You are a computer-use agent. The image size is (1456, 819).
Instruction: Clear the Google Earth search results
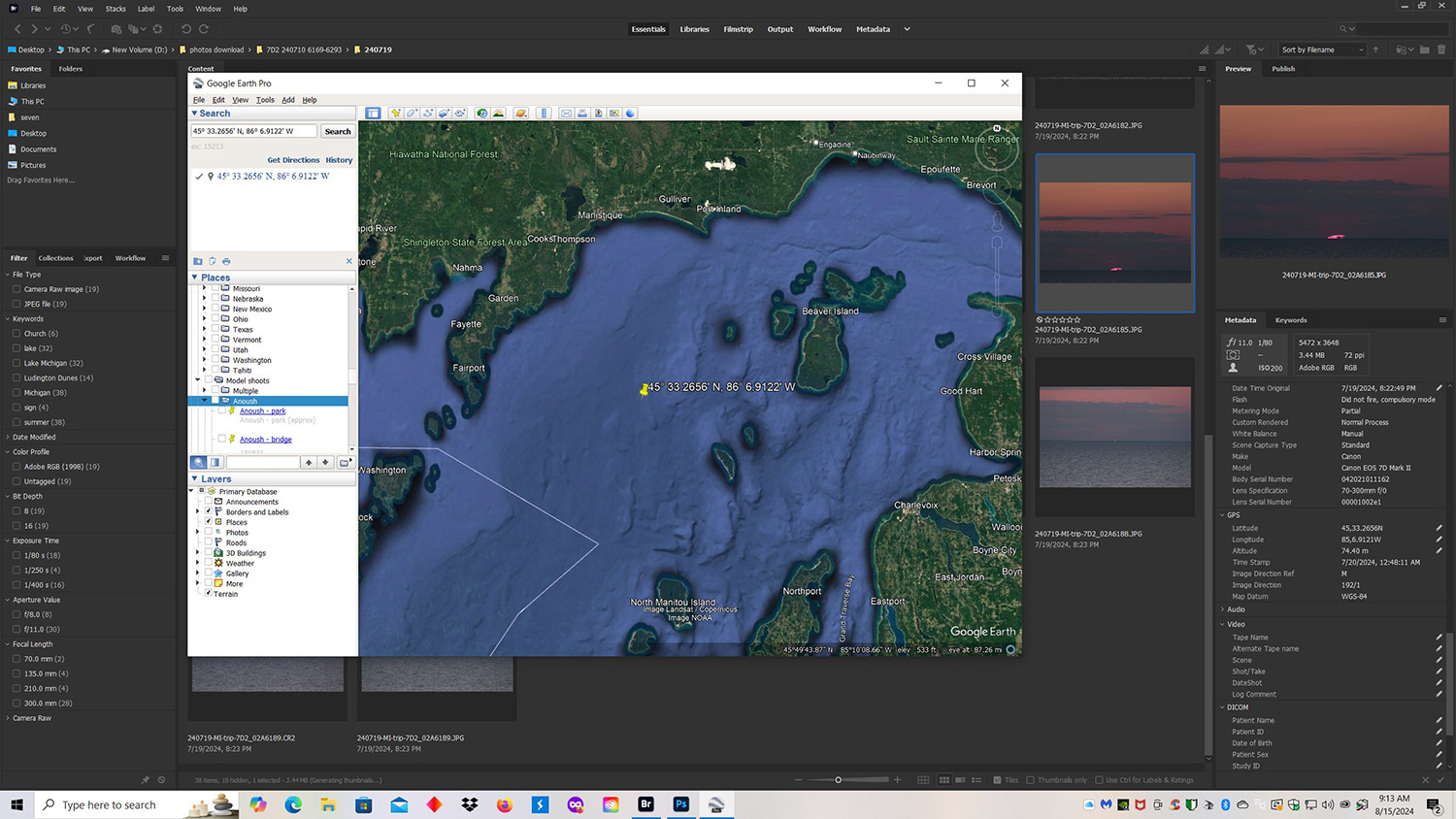pyautogui.click(x=349, y=261)
